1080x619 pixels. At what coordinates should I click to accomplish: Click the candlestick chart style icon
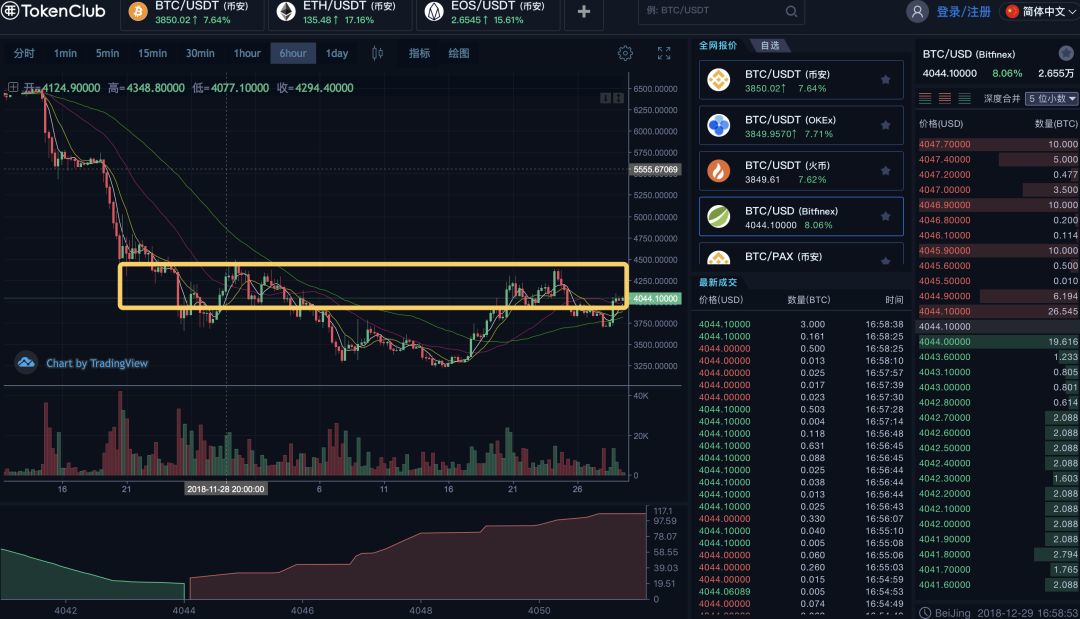pos(377,53)
